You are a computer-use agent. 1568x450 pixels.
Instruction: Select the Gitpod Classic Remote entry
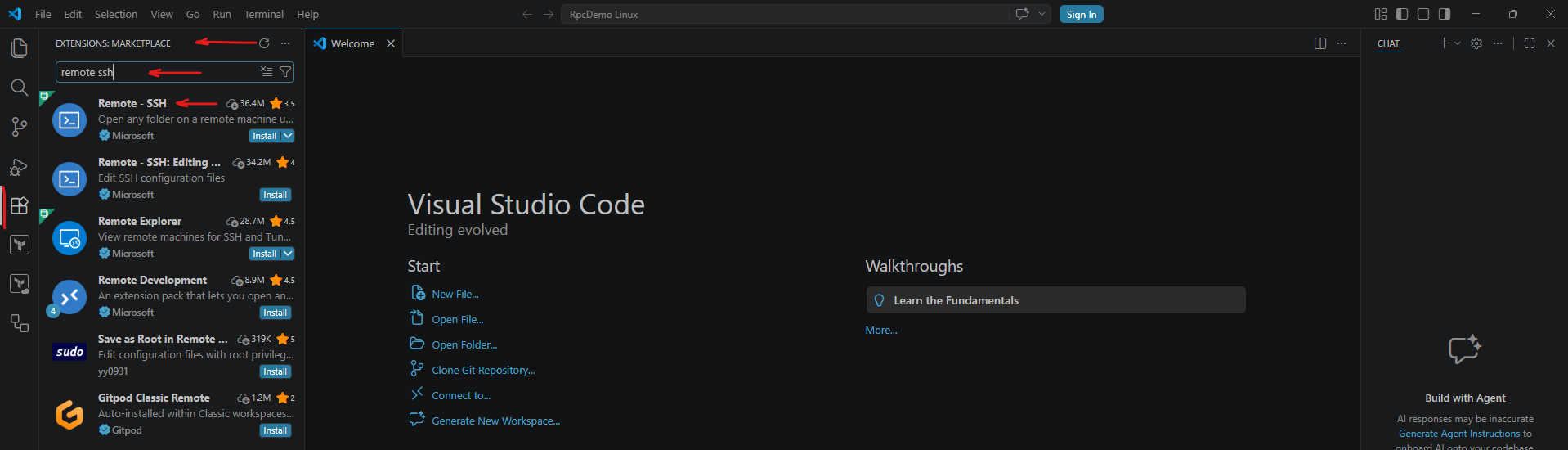pyautogui.click(x=172, y=414)
